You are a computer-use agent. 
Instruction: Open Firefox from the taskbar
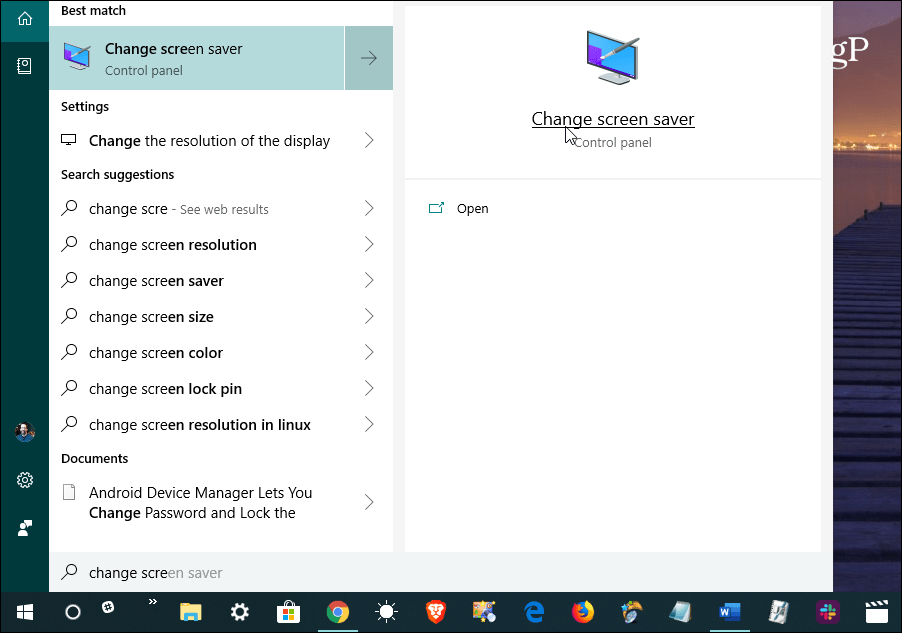tap(583, 612)
